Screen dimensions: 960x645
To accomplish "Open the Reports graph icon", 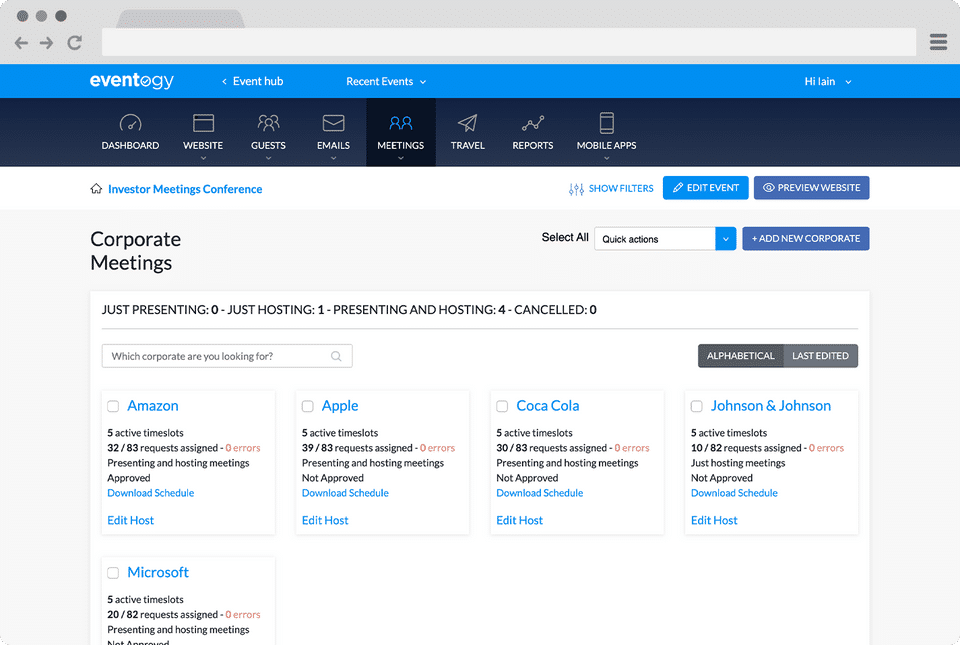I will pos(533,123).
